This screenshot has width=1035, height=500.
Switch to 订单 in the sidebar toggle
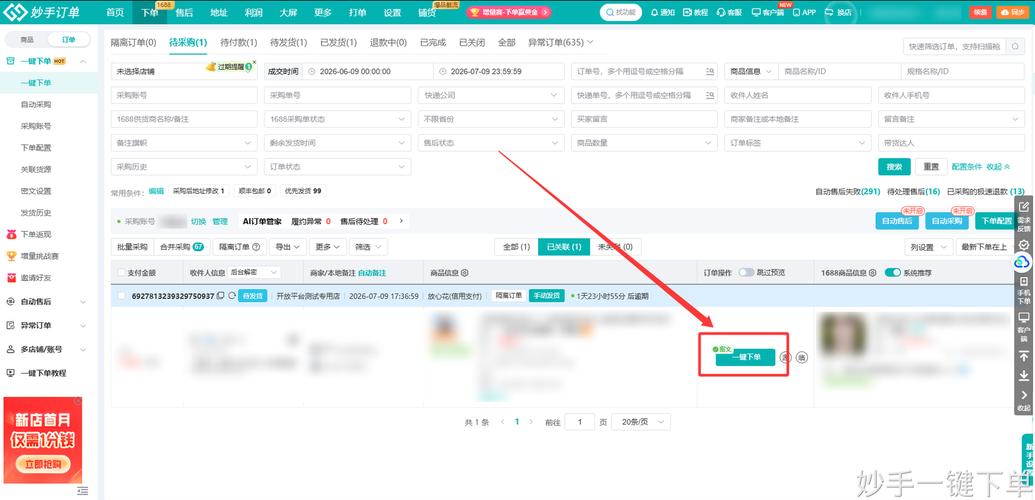69,40
